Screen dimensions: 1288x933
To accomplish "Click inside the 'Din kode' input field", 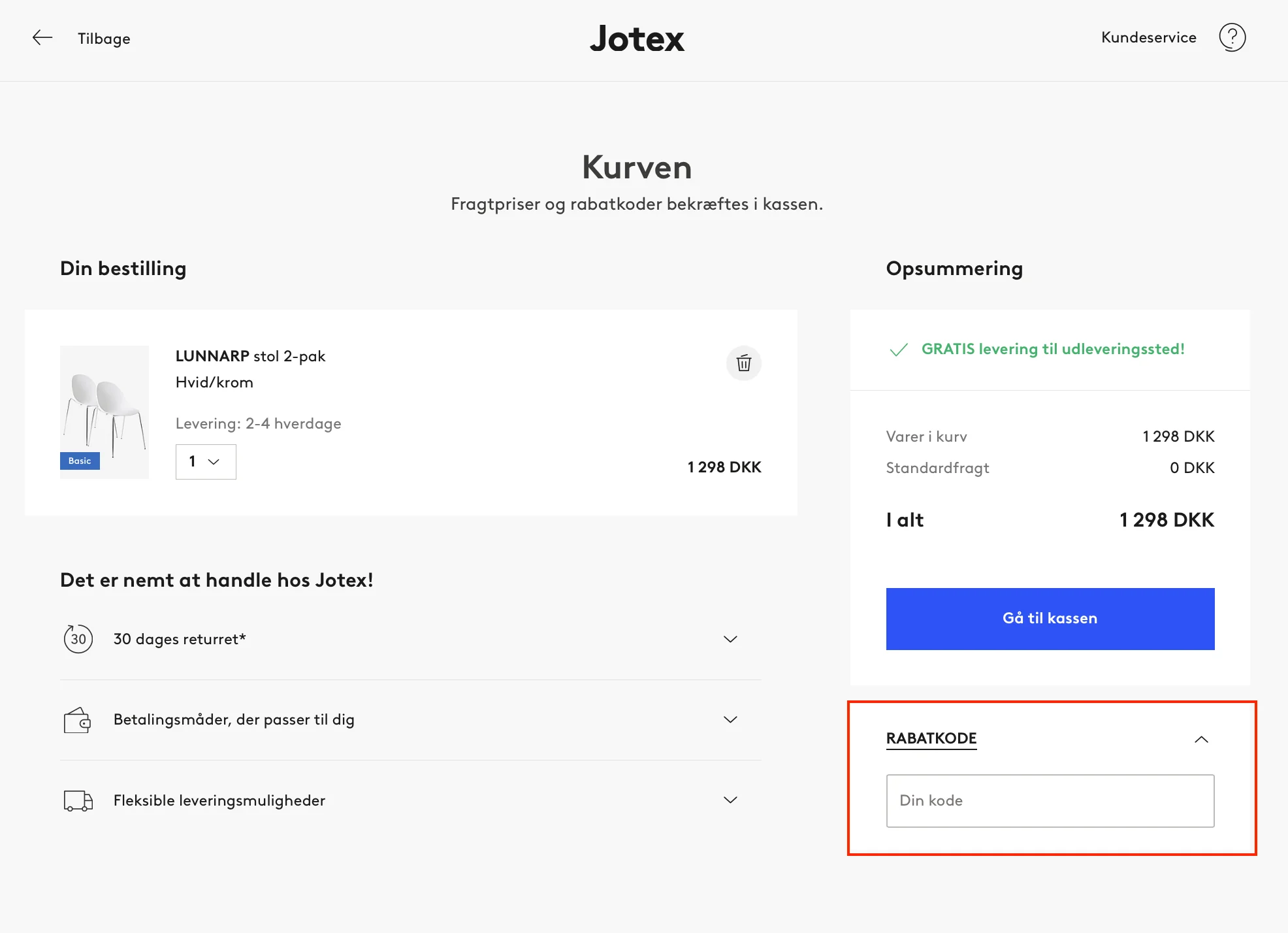I will click(x=1049, y=800).
